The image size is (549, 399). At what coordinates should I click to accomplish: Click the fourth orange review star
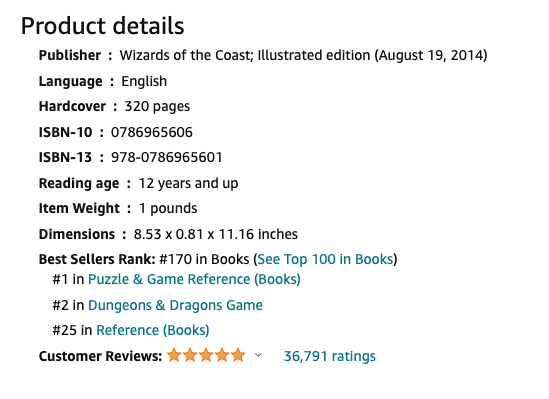[222, 355]
